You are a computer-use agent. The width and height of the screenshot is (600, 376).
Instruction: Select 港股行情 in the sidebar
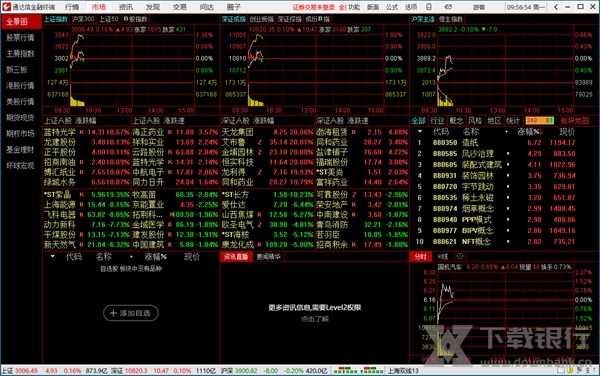[20, 85]
